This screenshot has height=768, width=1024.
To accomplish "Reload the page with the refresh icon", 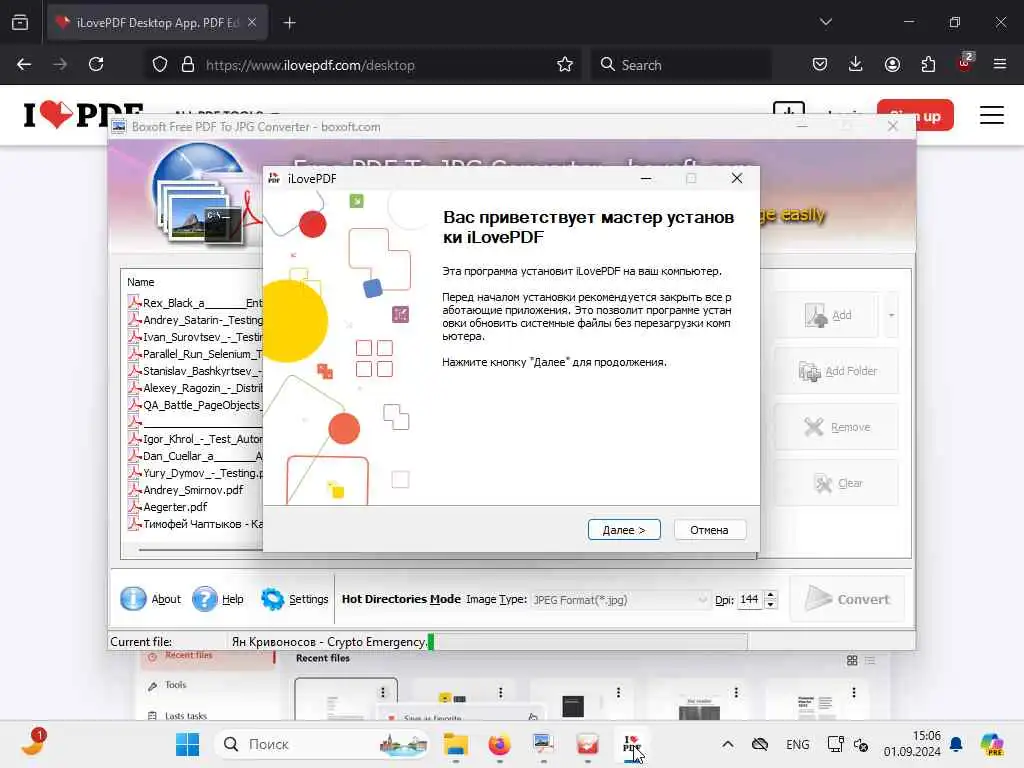I will coord(96,64).
